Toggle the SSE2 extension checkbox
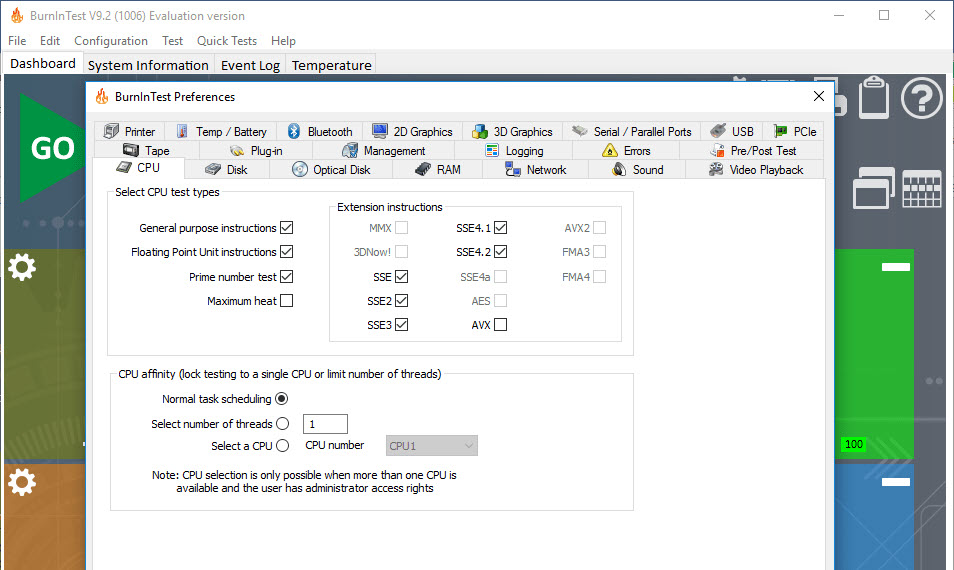954x570 pixels. pyautogui.click(x=402, y=301)
